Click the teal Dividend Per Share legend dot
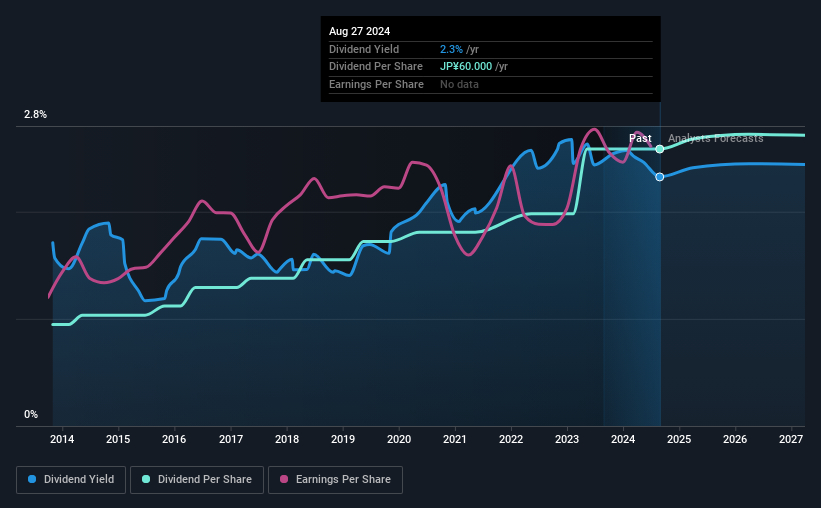Screen dimensions: 821x508 pos(146,479)
